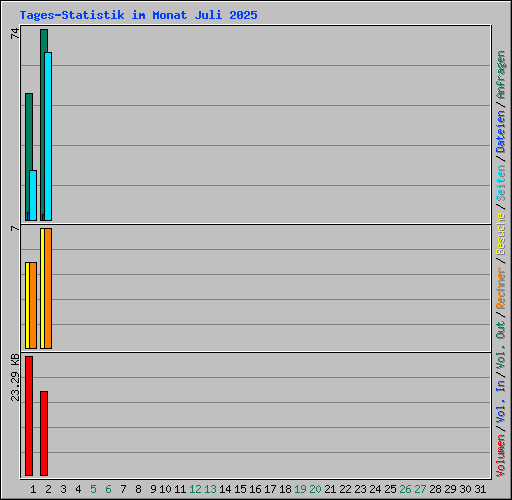Click the red Volumen bar for day 1
512x500 pixels.
29,416
